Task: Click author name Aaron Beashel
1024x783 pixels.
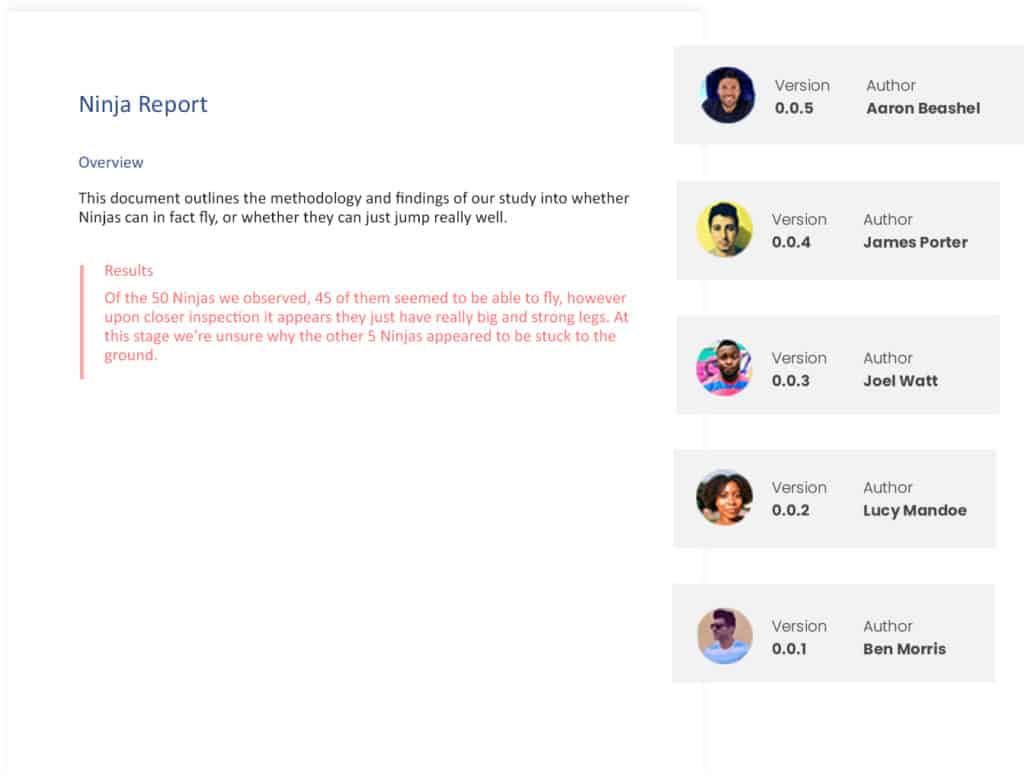Action: pyautogui.click(x=923, y=108)
